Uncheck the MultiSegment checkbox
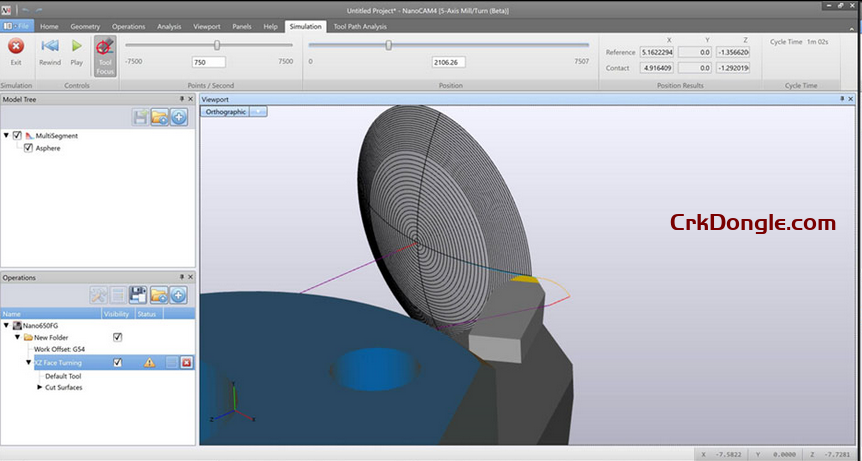 click(x=18, y=135)
